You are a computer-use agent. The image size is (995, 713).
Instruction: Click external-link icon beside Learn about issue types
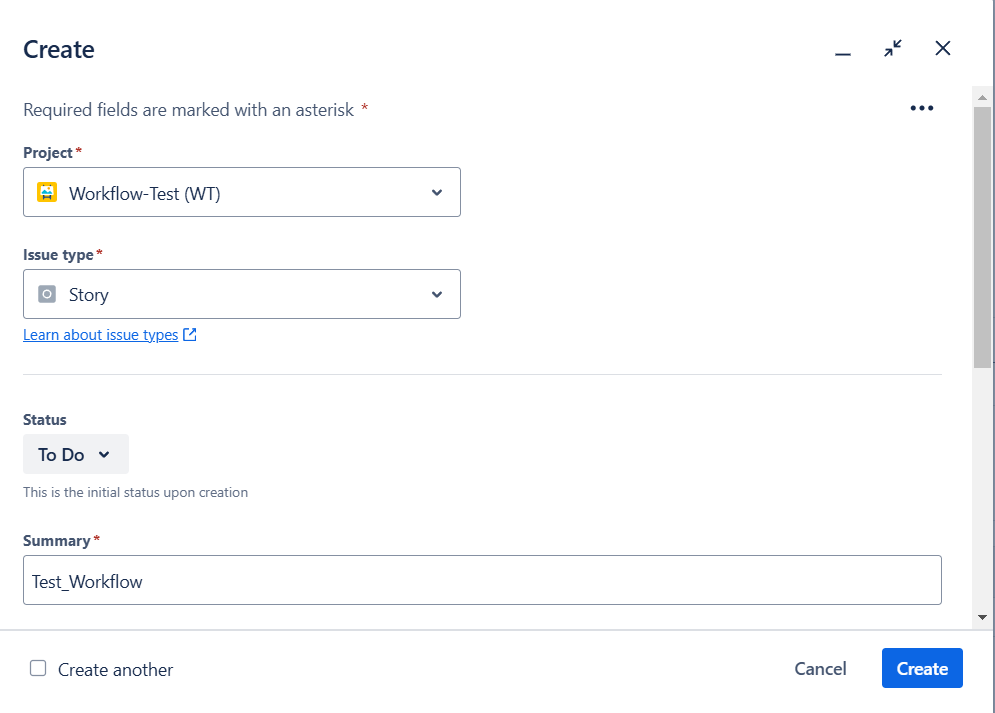pos(190,336)
